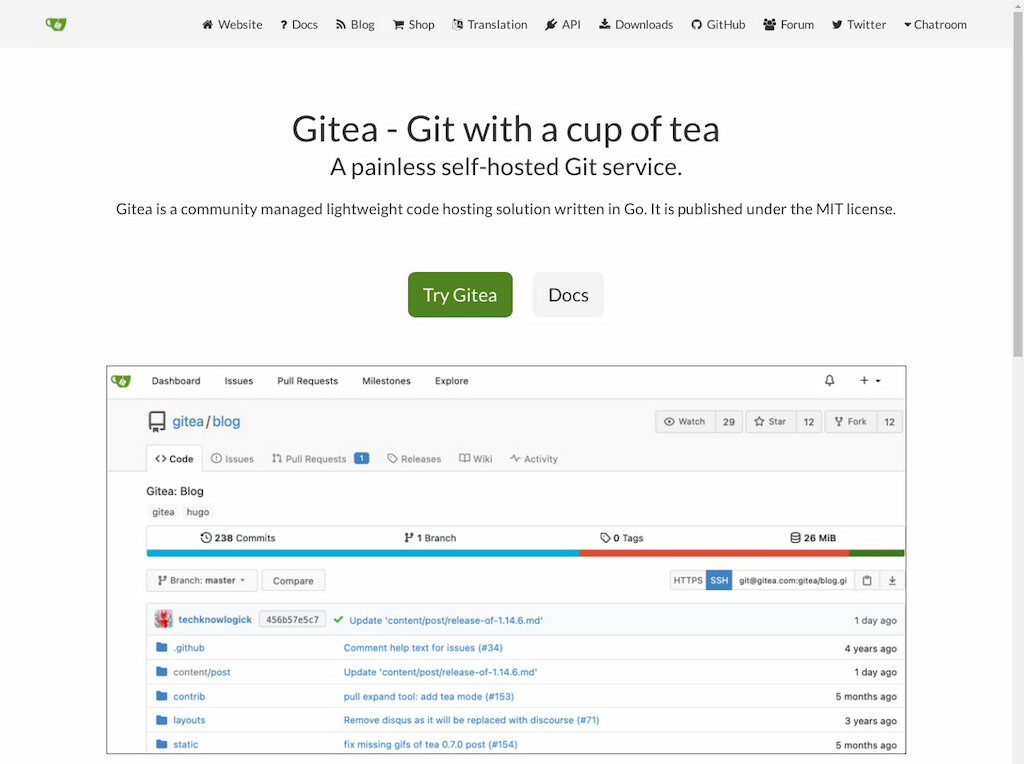Click the tag icon beside 0 Tags
The image size is (1024, 764).
603,537
